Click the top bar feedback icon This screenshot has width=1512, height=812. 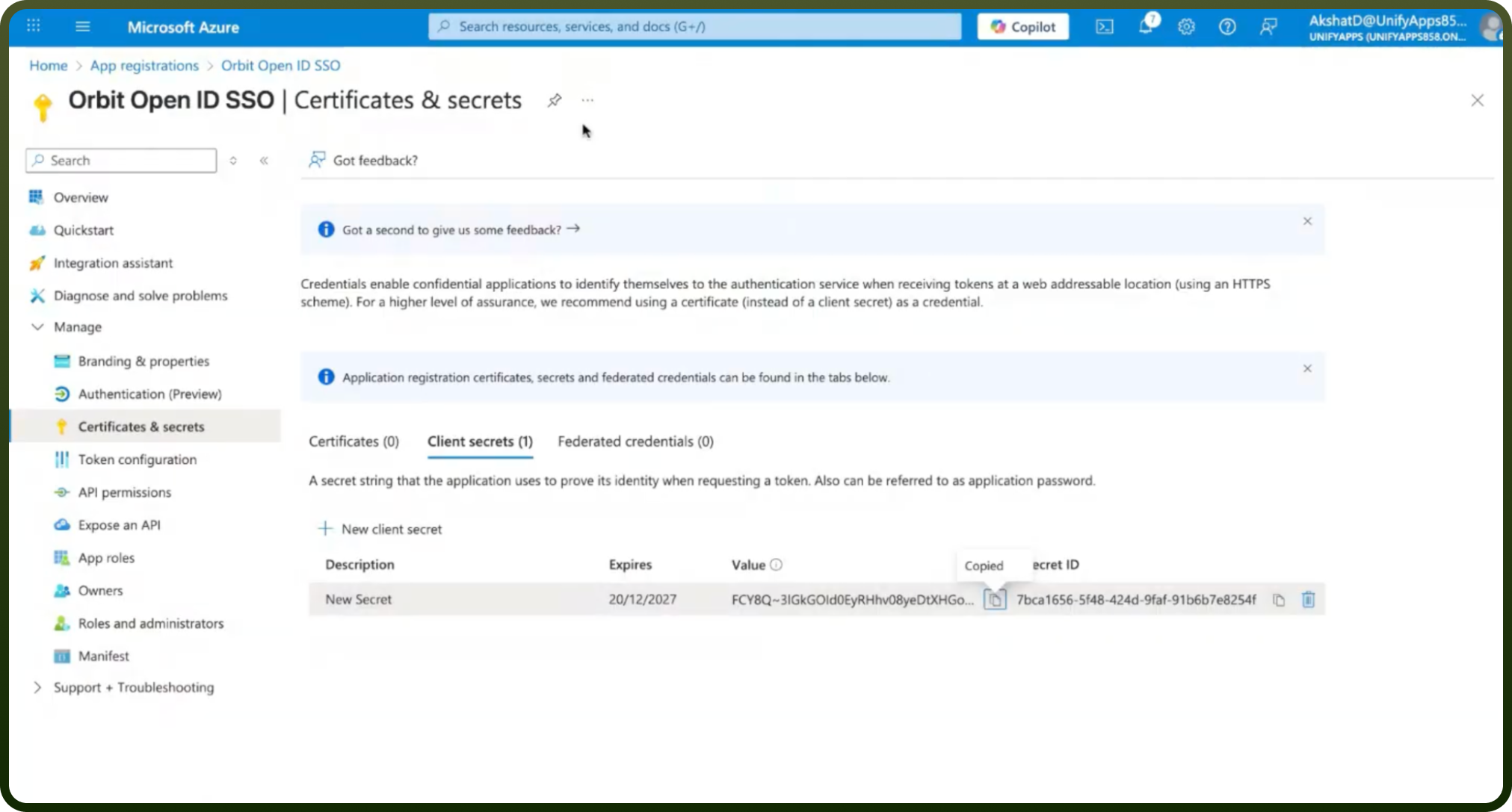click(1268, 27)
